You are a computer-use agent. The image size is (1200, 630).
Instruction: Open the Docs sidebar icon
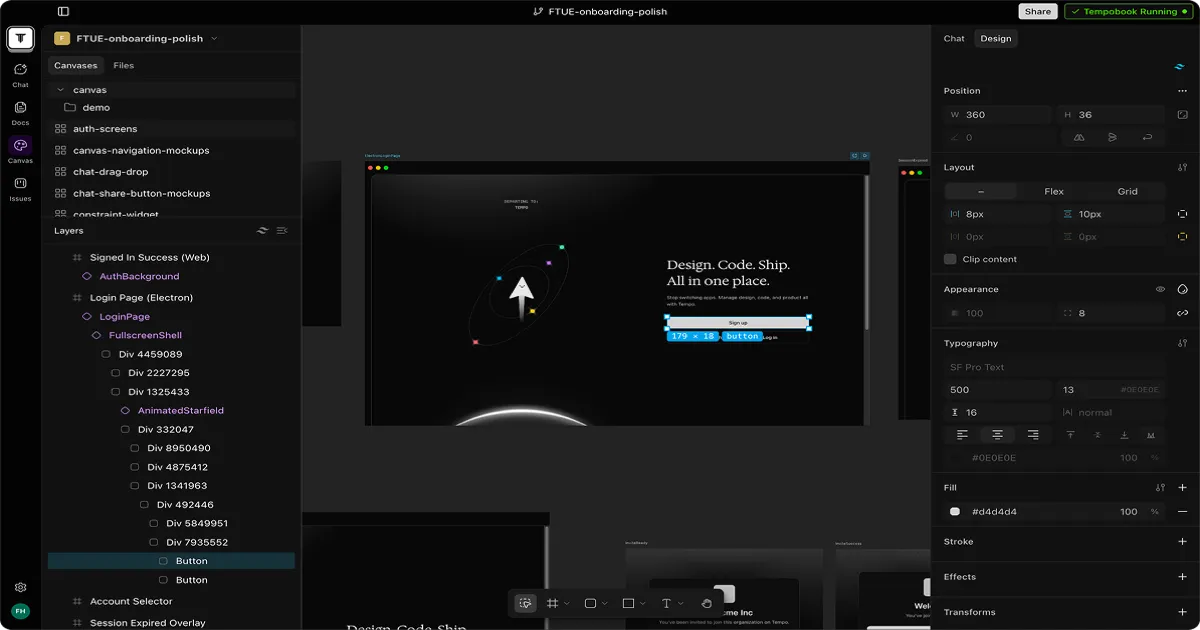pos(20,113)
